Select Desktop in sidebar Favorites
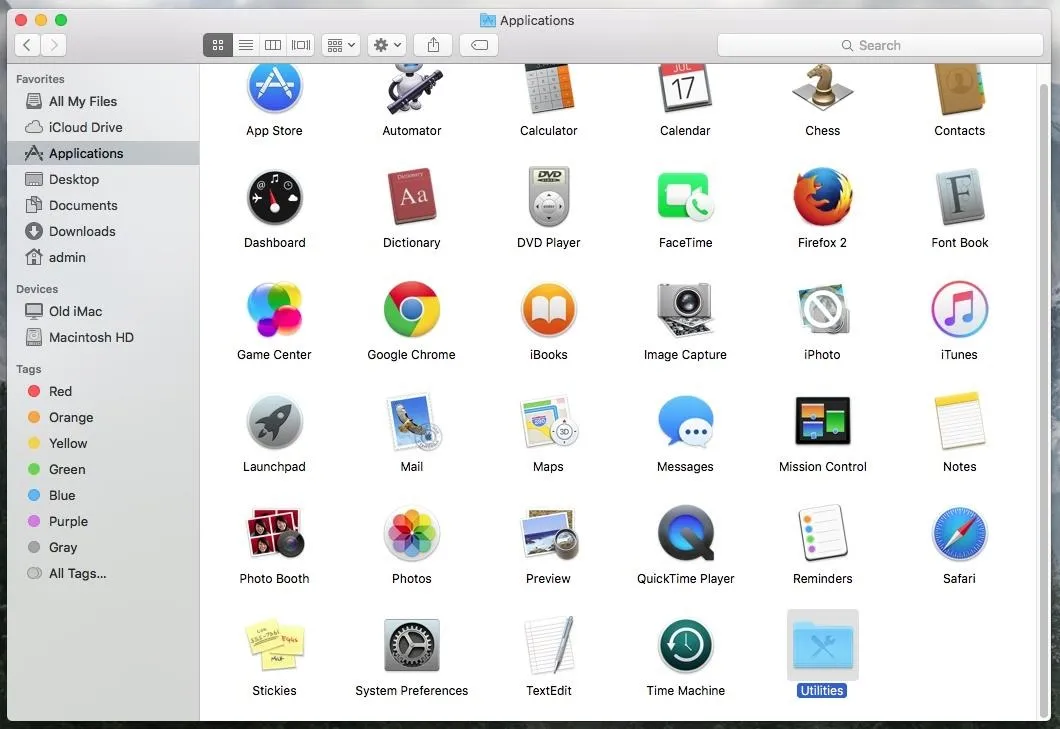 [103, 179]
